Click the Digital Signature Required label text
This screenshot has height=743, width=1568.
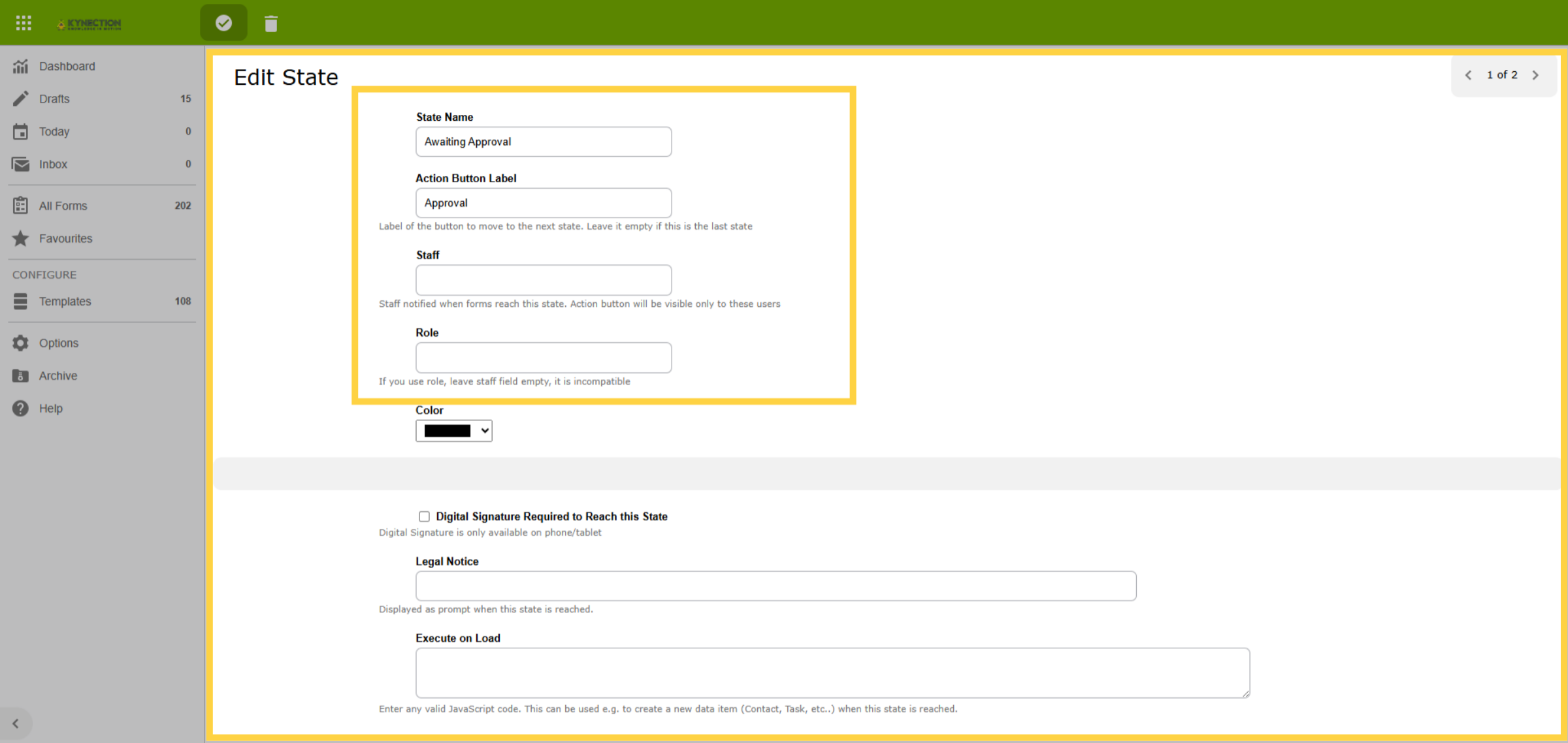(551, 516)
